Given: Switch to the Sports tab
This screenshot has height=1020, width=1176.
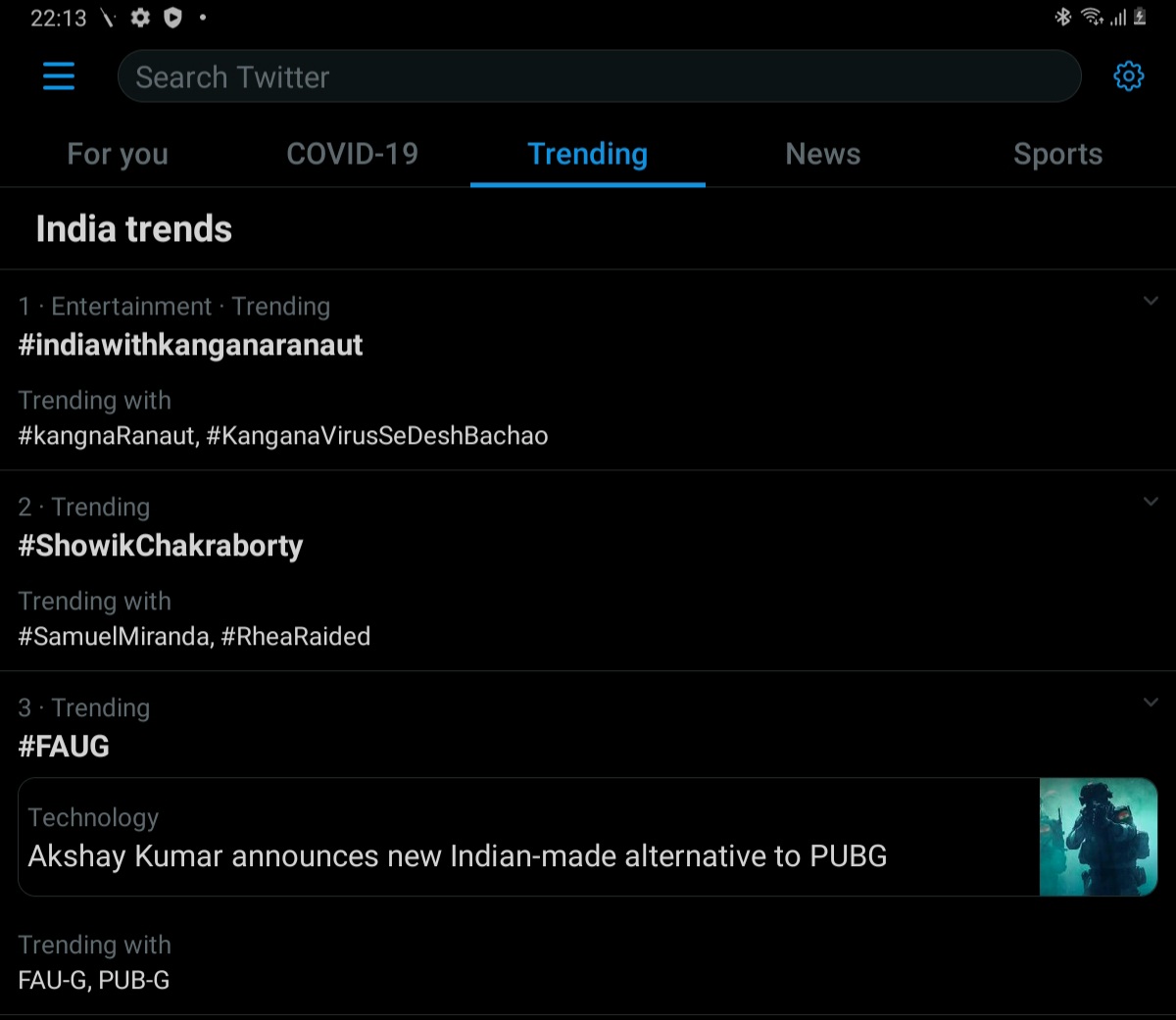Looking at the screenshot, I should [1058, 154].
